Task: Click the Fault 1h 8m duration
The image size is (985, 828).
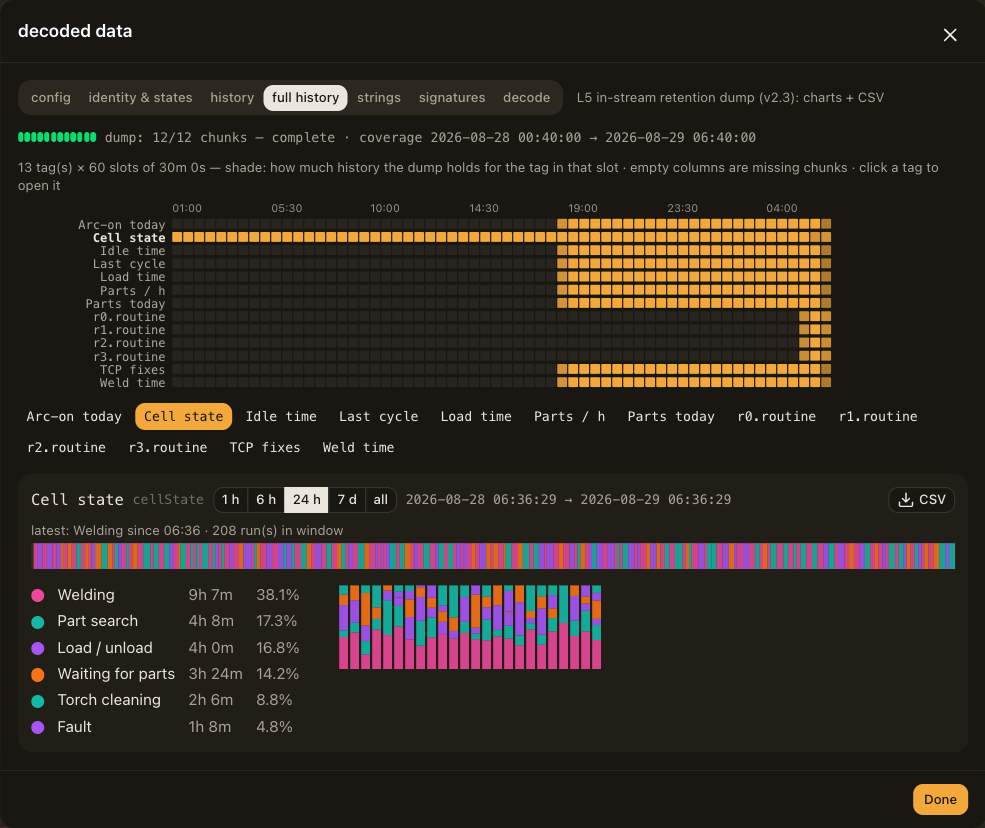Action: coord(210,727)
